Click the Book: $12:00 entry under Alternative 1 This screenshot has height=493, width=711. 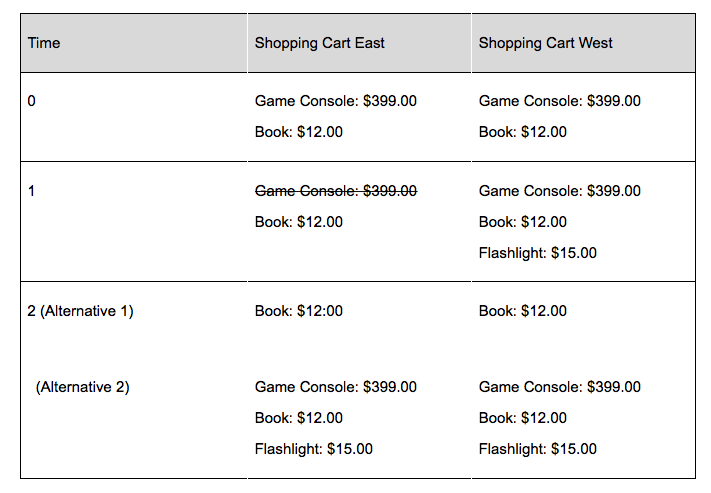[x=298, y=311]
